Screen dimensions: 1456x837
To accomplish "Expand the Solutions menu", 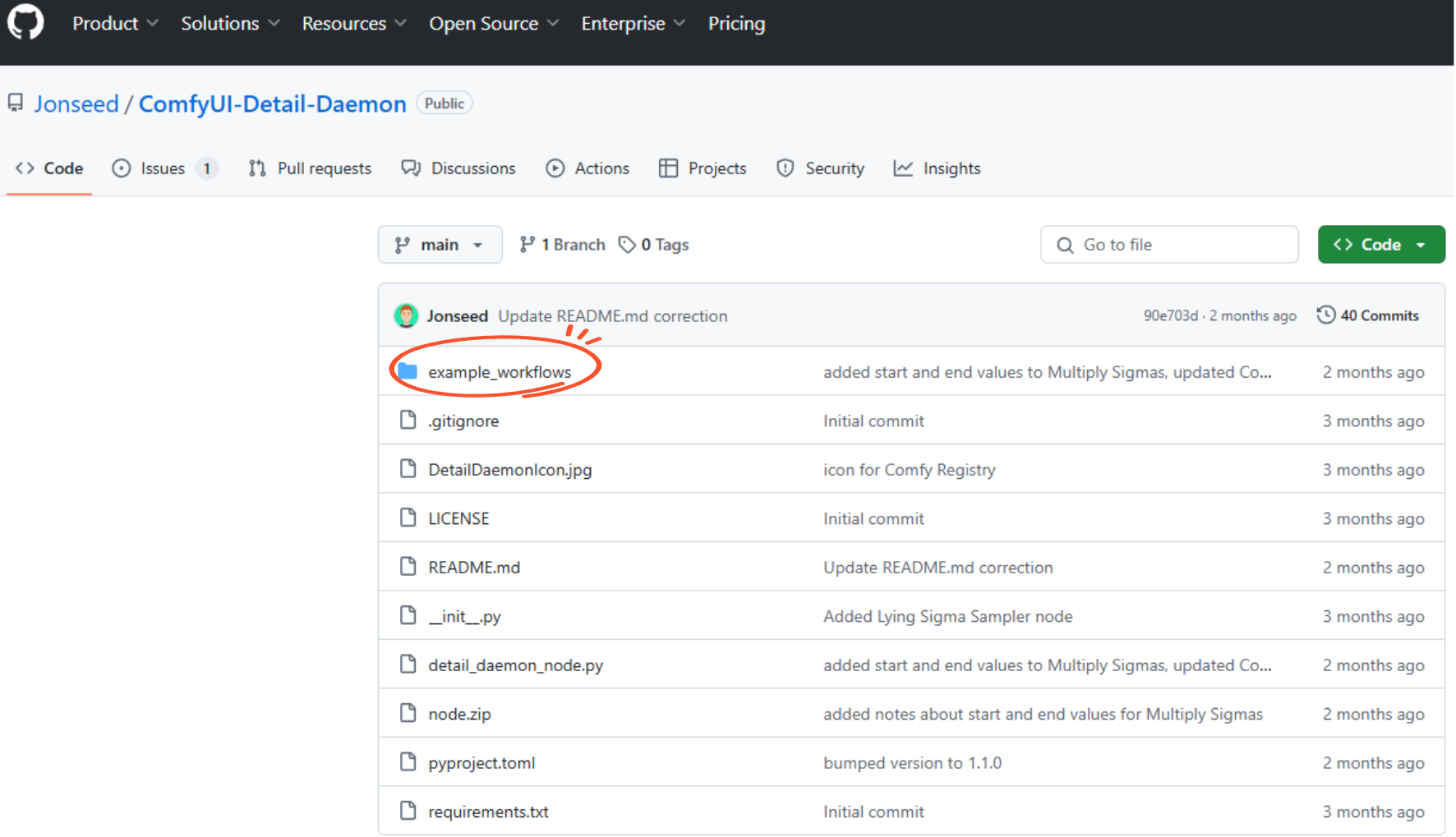I will 230,24.
